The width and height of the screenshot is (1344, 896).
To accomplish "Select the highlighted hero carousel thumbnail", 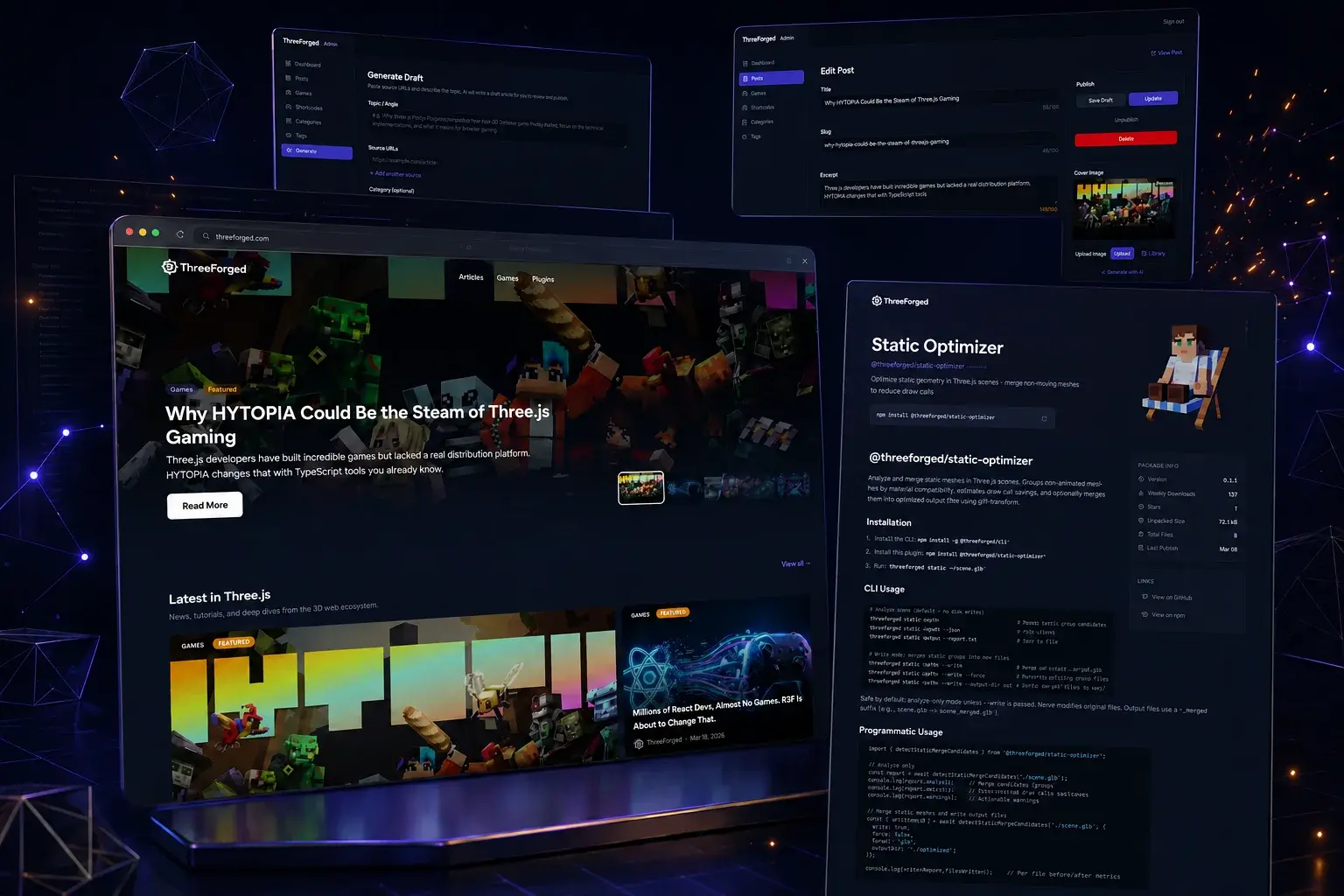I will click(641, 487).
